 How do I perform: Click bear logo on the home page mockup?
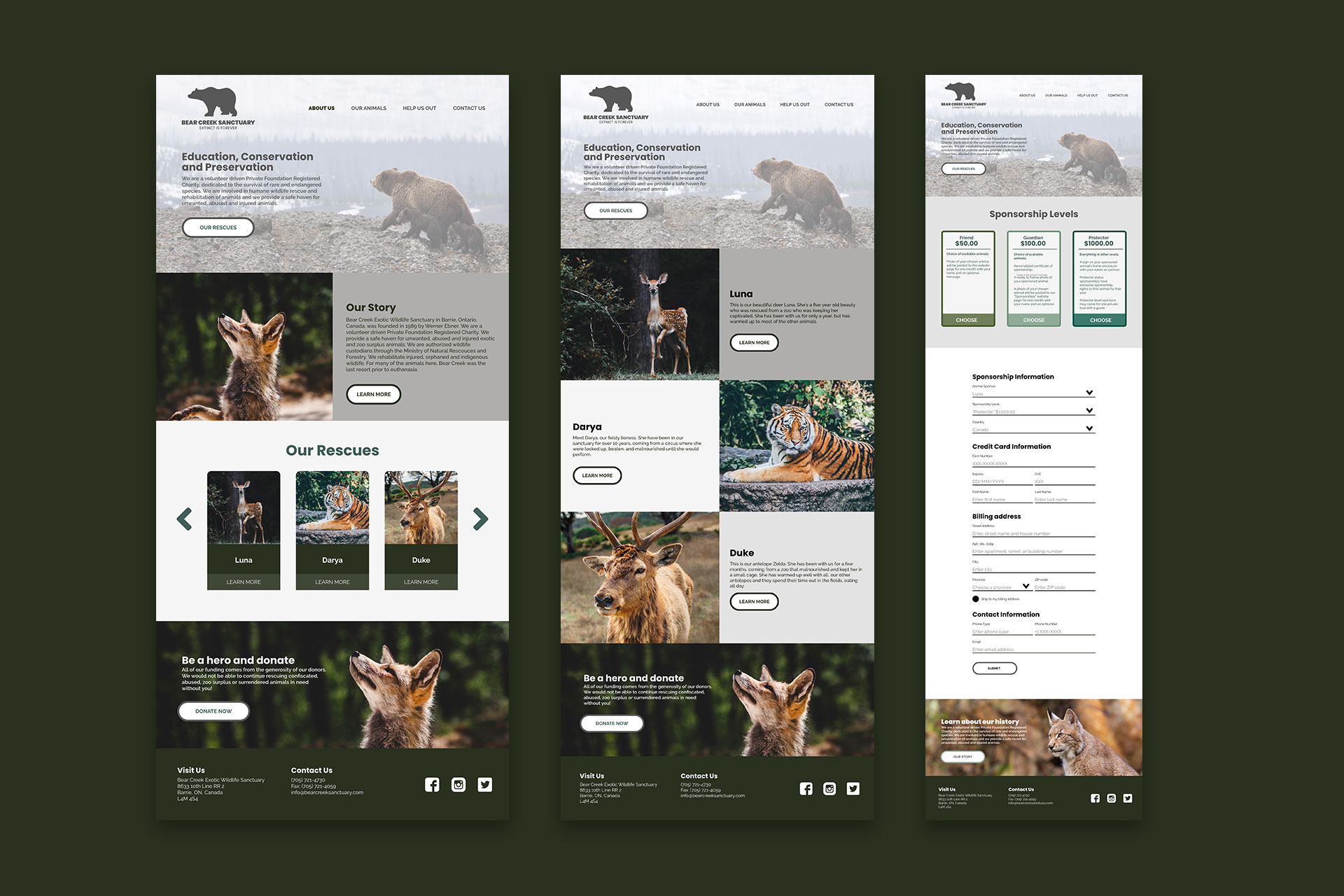tap(218, 108)
